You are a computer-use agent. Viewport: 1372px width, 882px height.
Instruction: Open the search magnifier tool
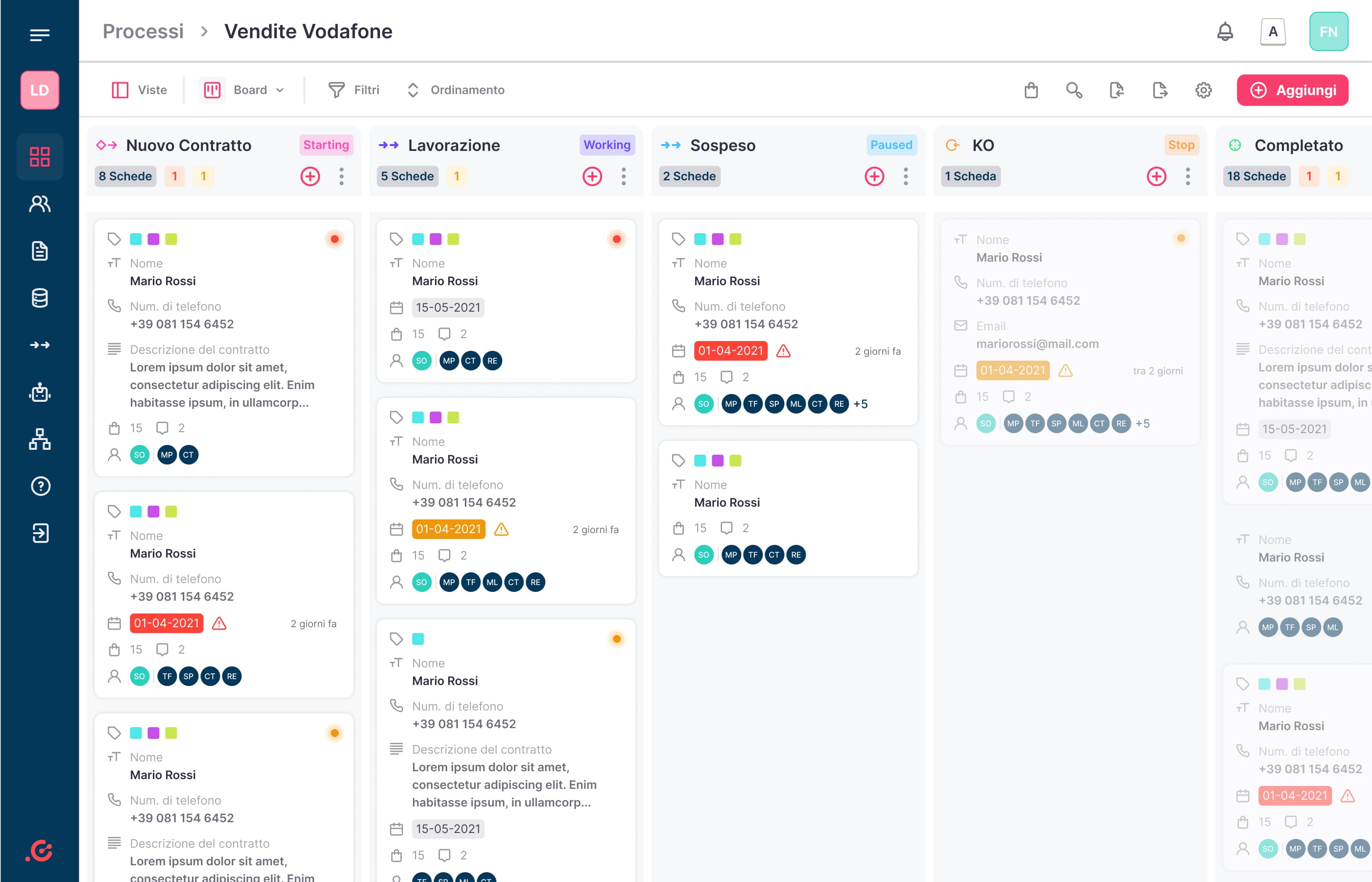click(1074, 90)
